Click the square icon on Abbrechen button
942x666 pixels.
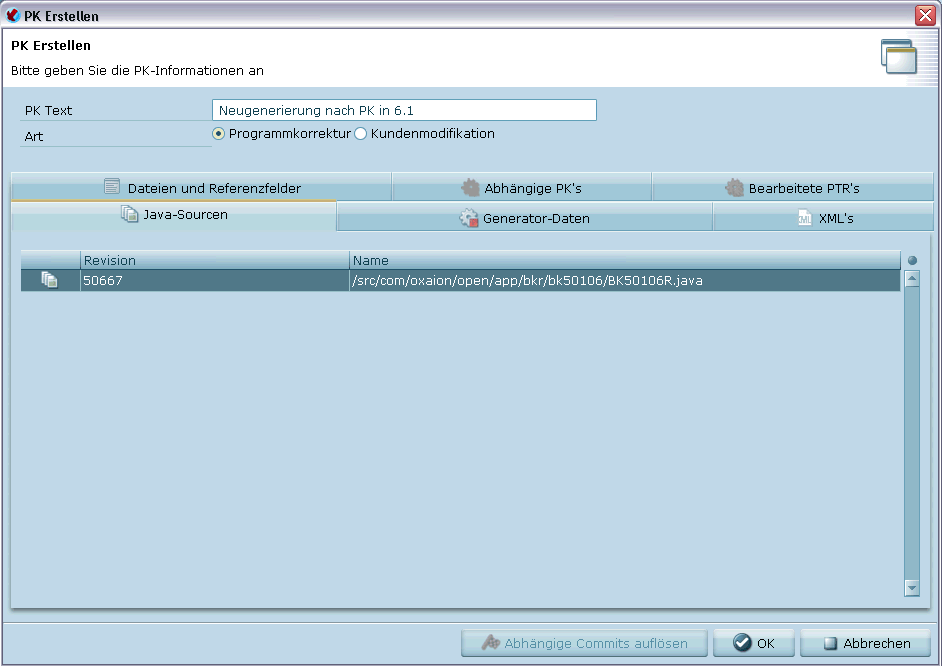830,643
